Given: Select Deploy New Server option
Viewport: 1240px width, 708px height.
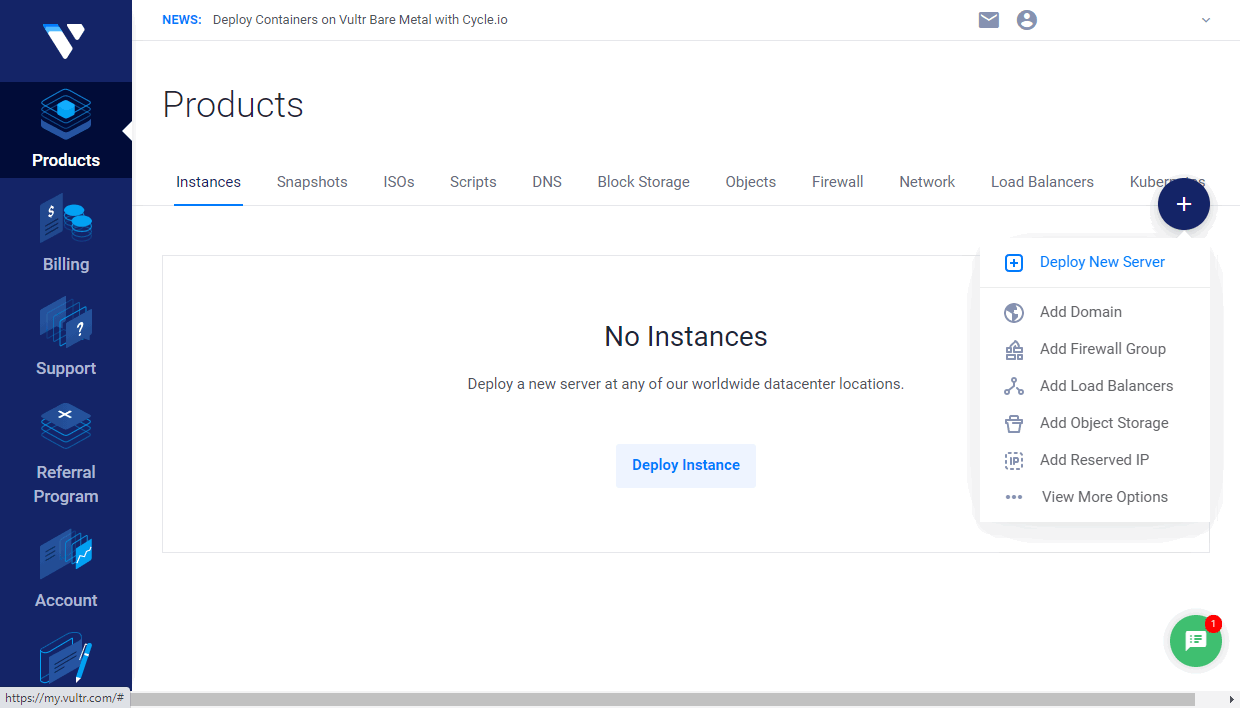Looking at the screenshot, I should [x=1101, y=262].
